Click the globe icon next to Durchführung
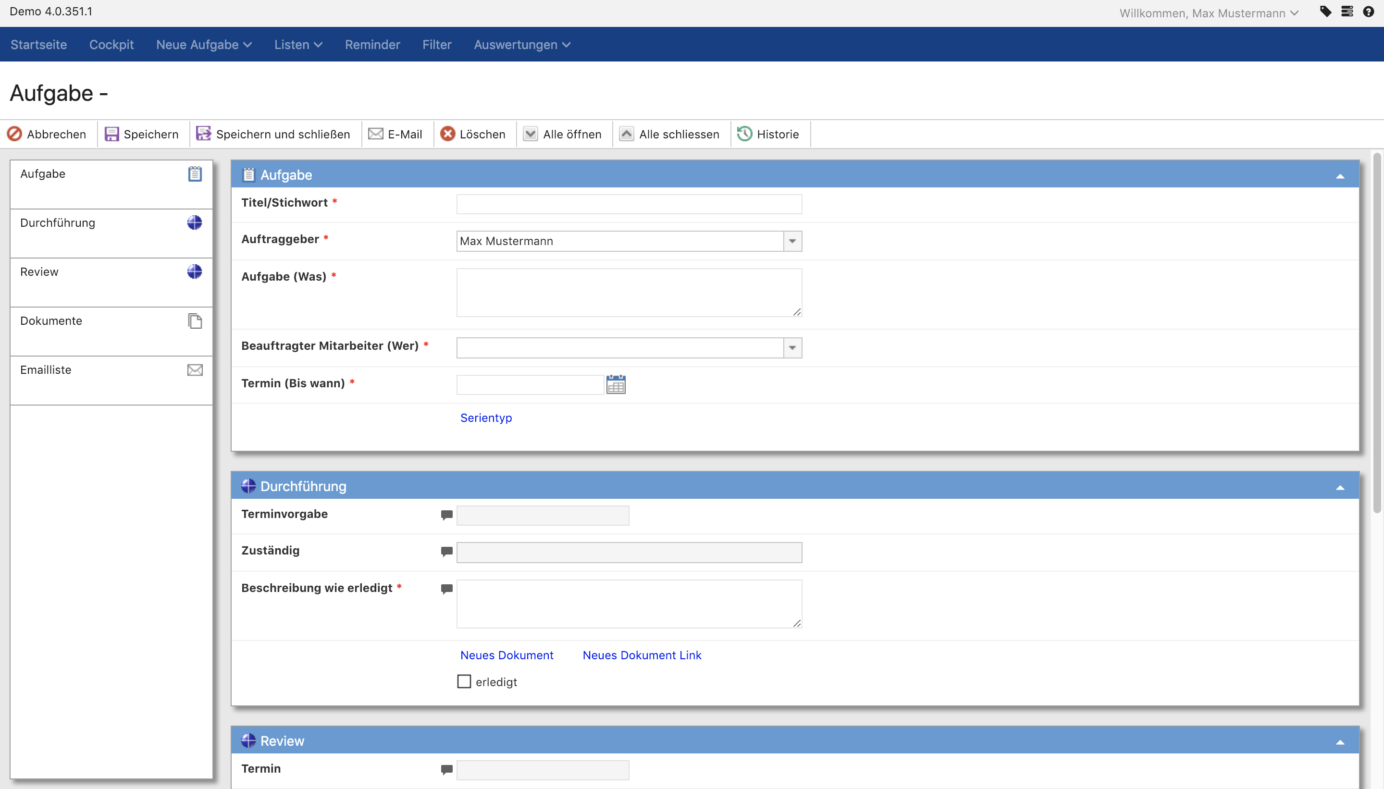 (x=194, y=222)
